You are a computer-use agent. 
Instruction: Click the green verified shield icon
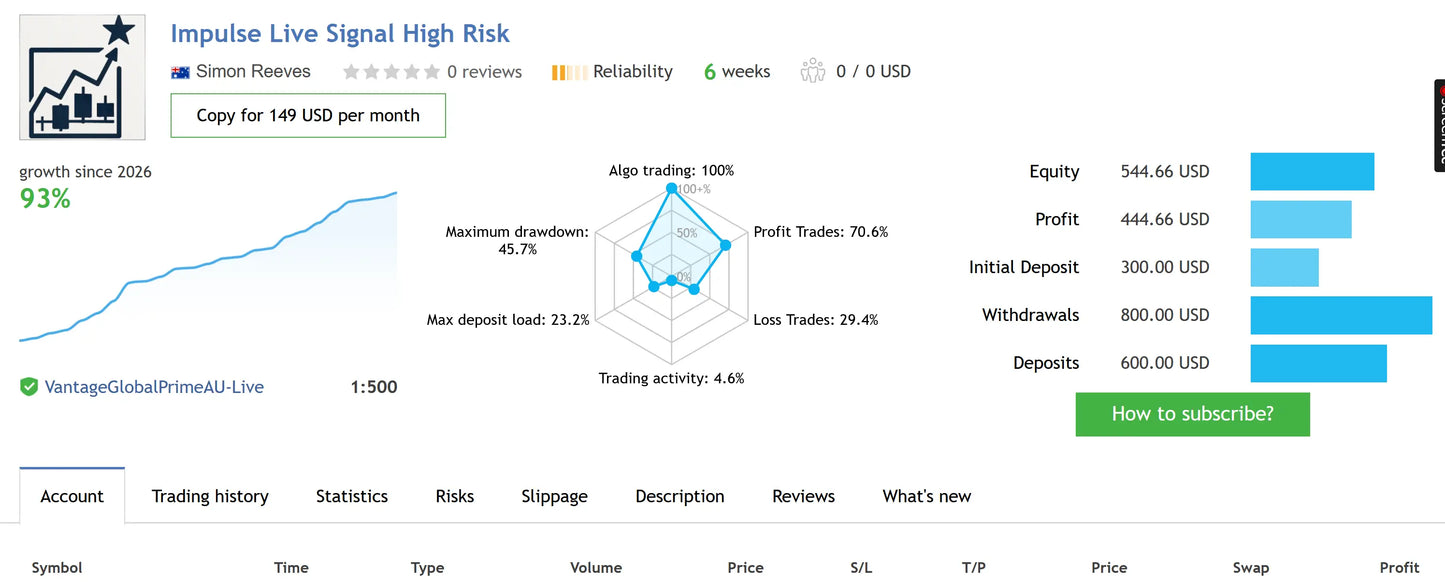click(29, 387)
